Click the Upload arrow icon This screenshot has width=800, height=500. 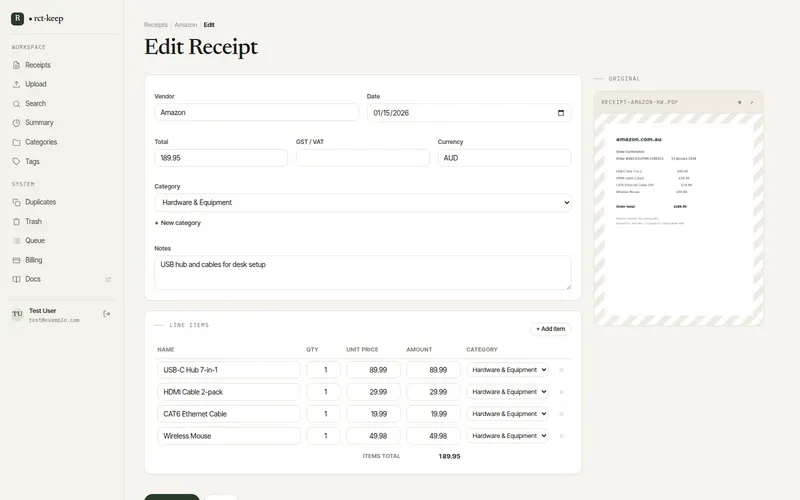[16, 84]
